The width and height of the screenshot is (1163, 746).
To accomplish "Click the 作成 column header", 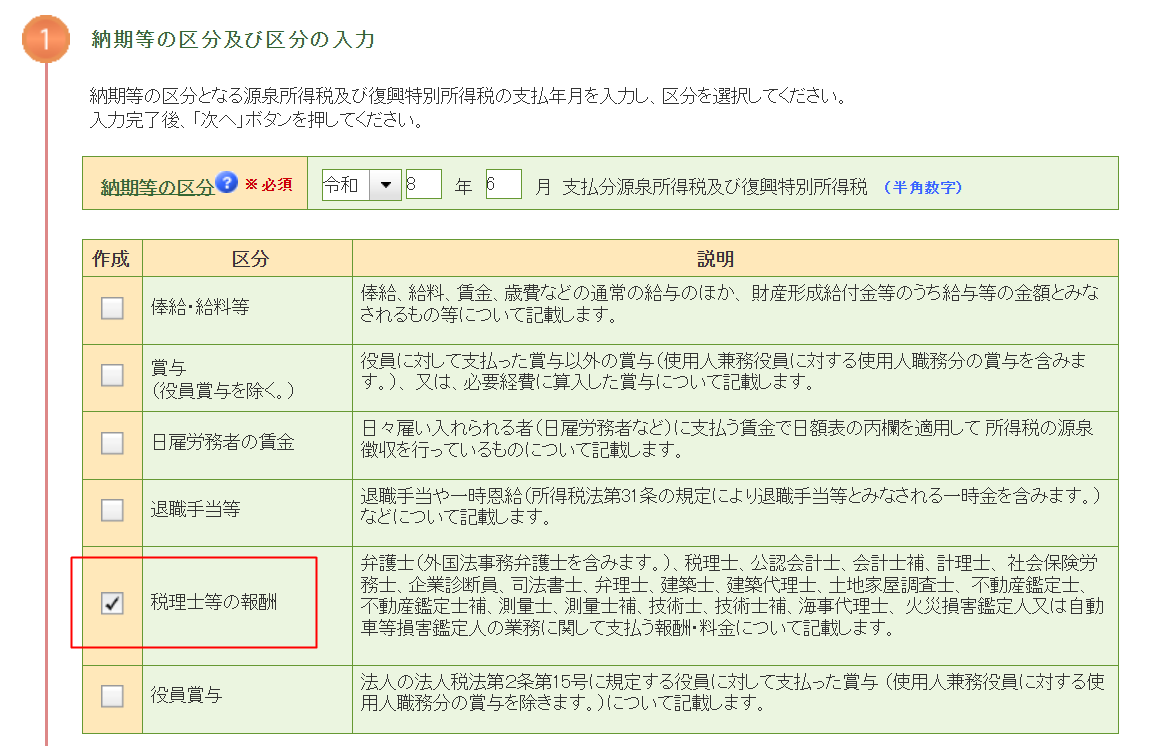I will pos(111,259).
